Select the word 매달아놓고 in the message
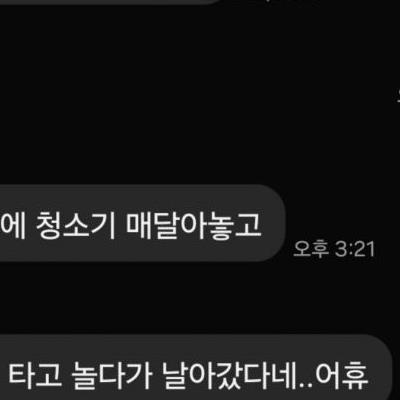This screenshot has width=400, height=400. (194, 222)
